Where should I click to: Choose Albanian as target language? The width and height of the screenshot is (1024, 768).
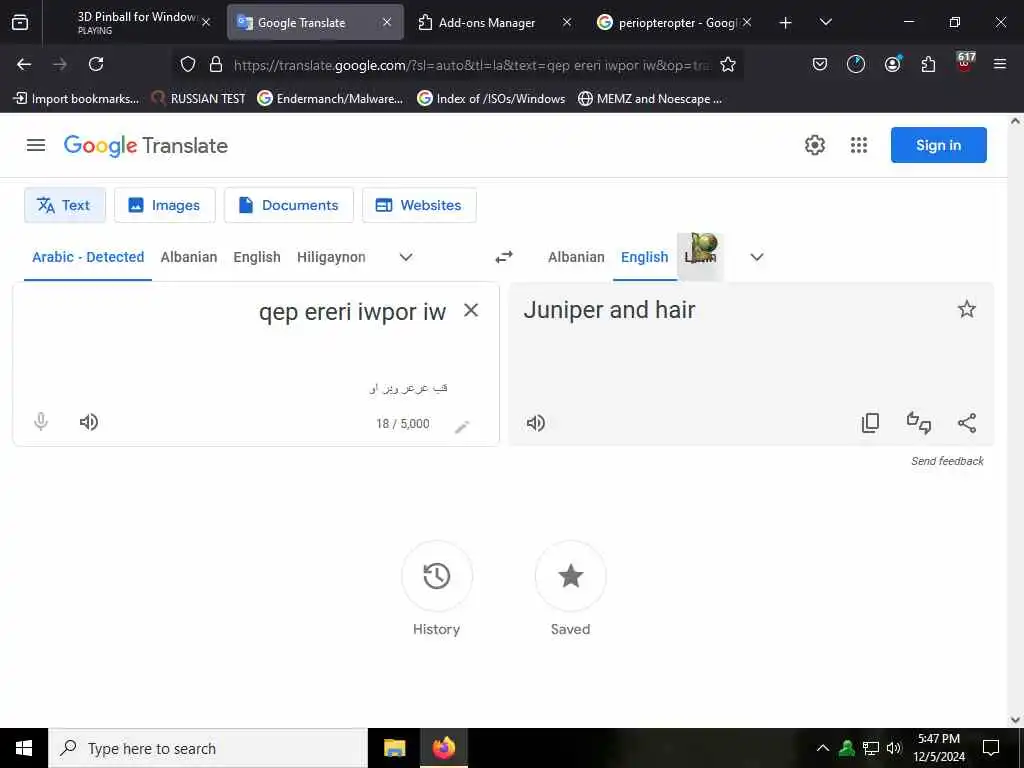[576, 257]
